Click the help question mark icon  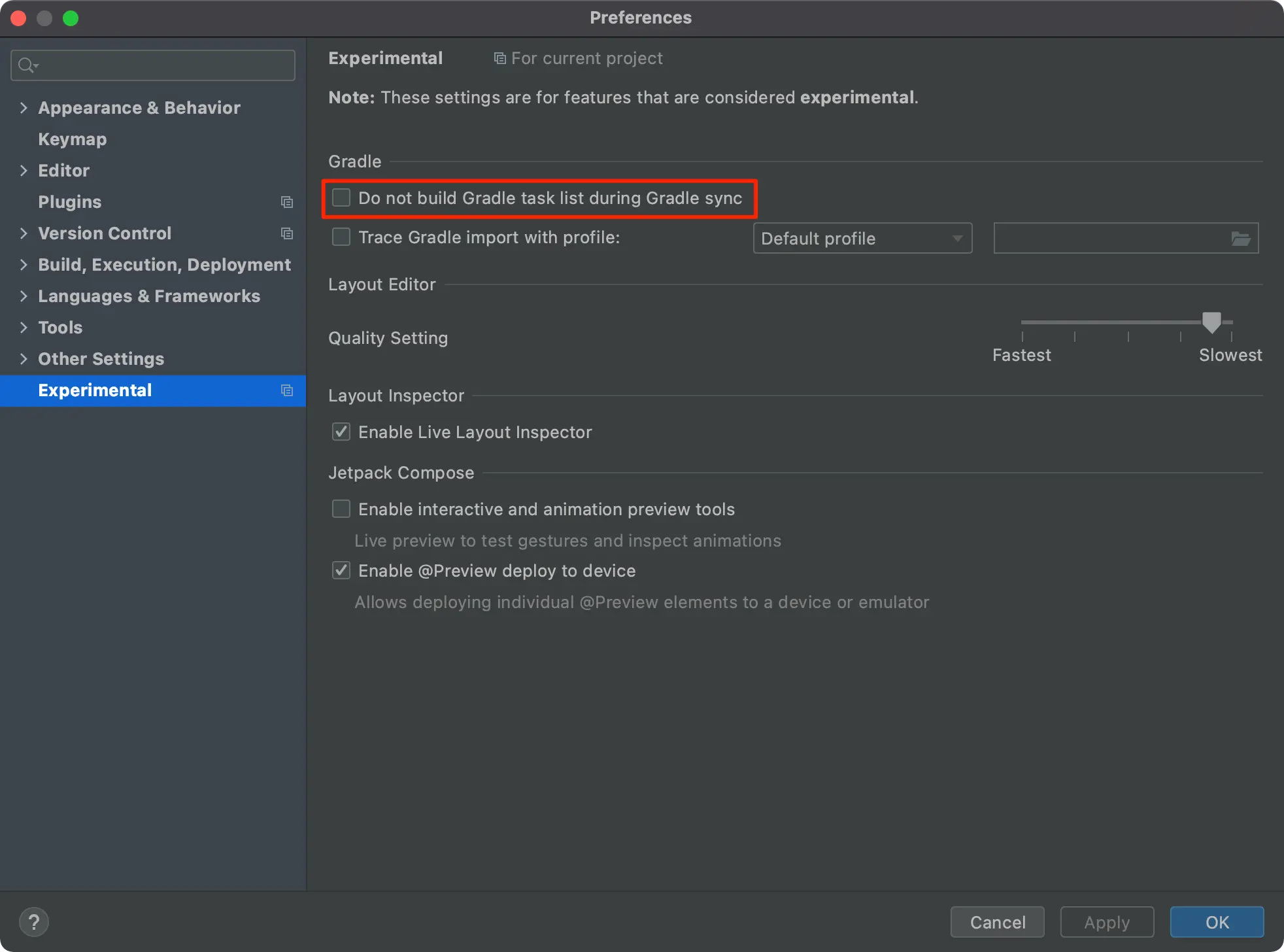pyautogui.click(x=34, y=922)
